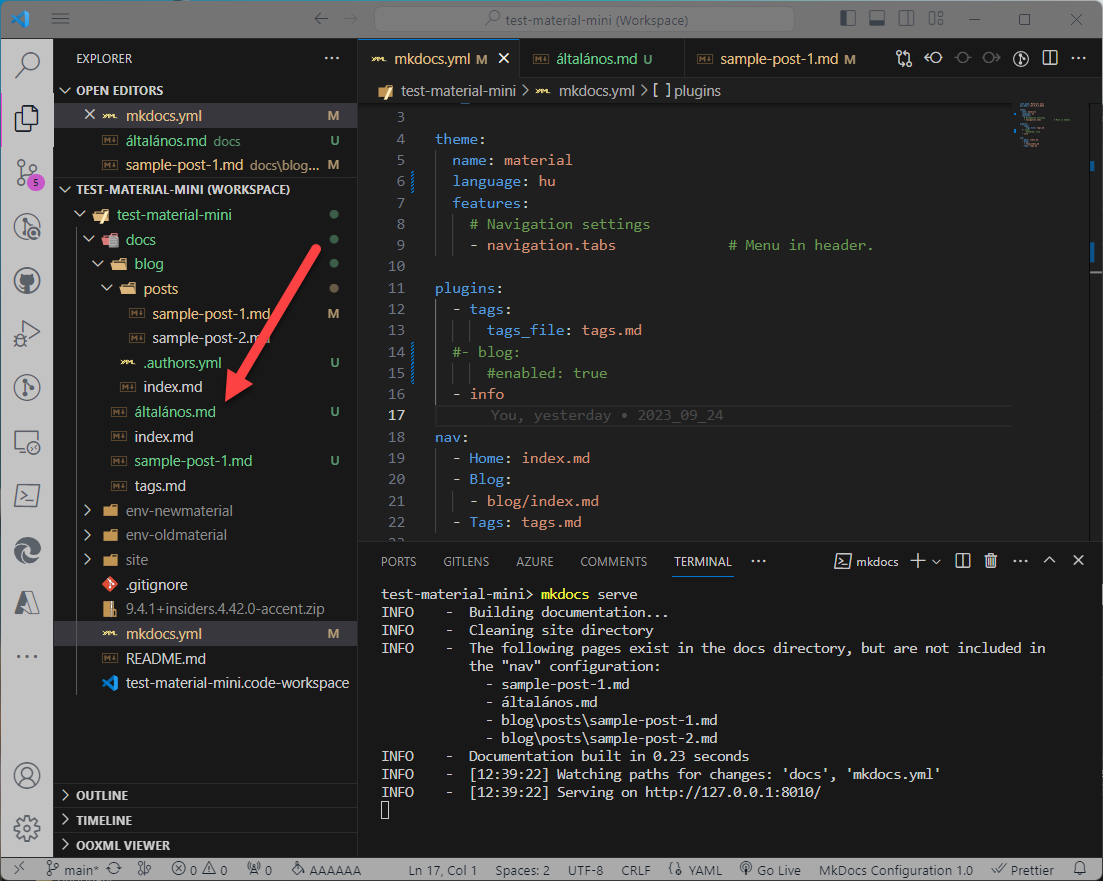
Task: Open the Remote Explorer icon
Action: (27, 441)
